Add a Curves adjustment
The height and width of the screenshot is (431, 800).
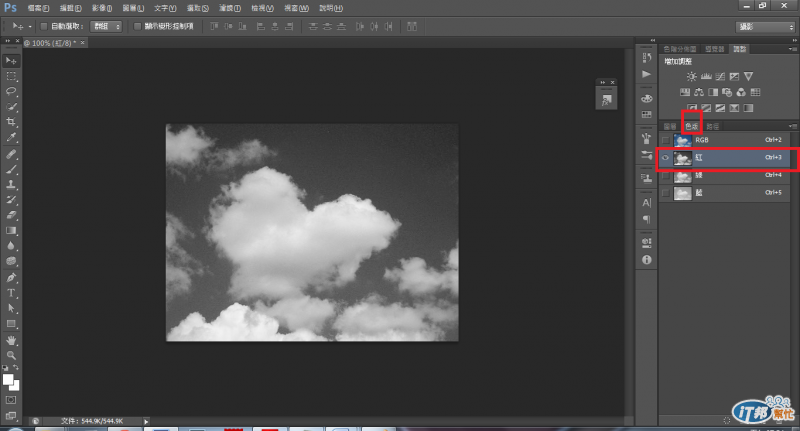click(720, 77)
